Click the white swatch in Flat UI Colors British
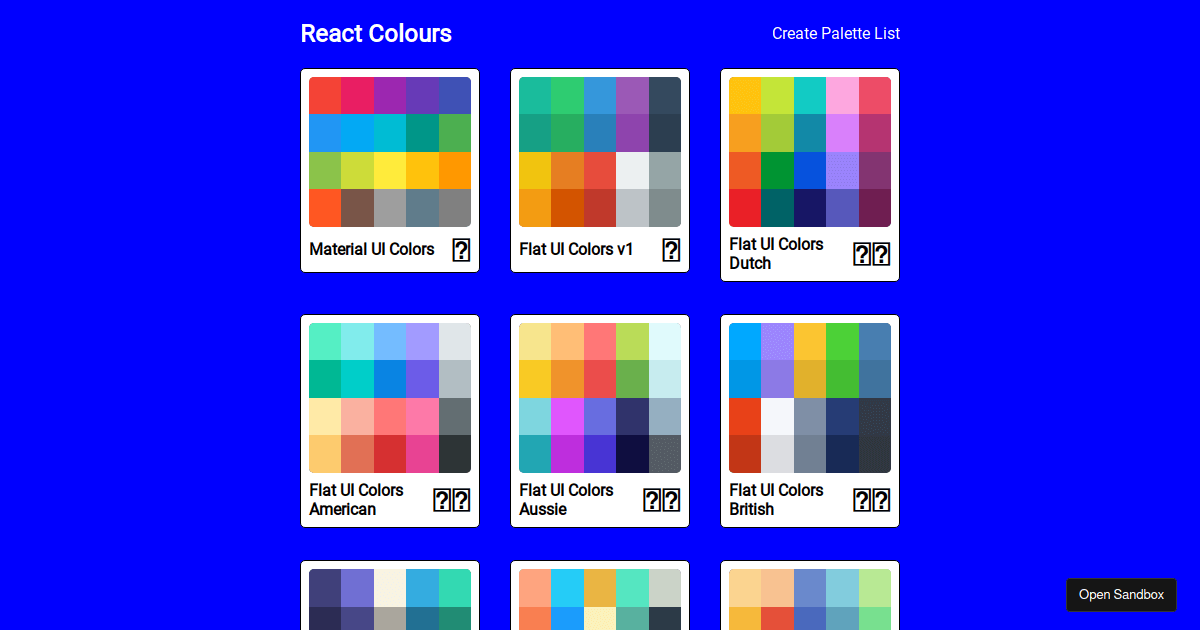 tap(777, 417)
